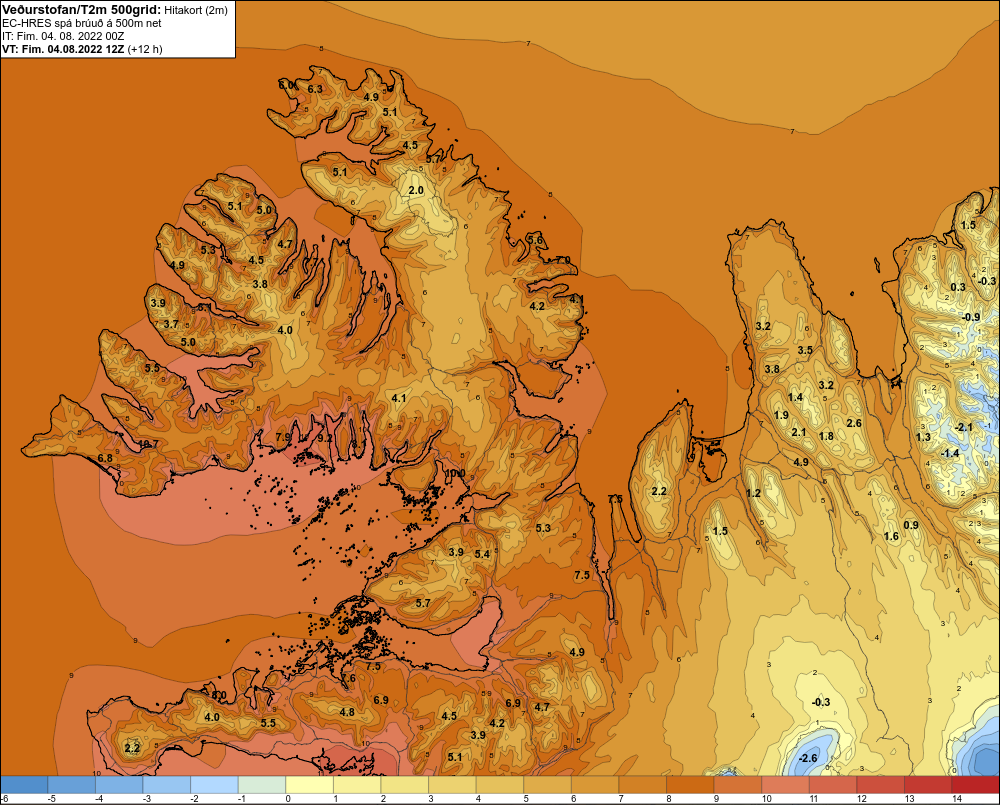
Task: Click the map title 'Veðurstofan/T2m 500grid'
Action: (x=82, y=9)
